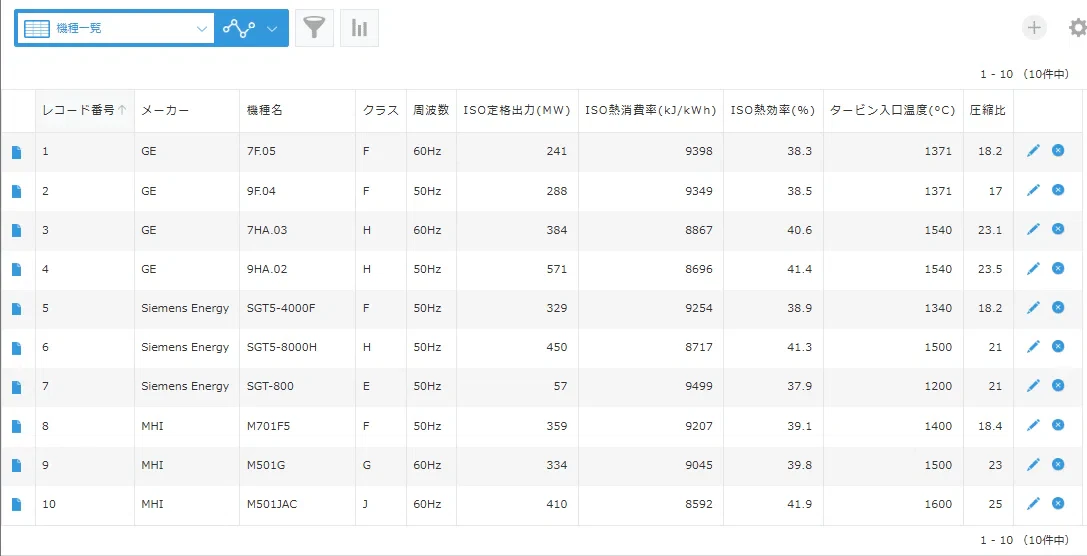Edit the 7F.05 record with pencil
The height and width of the screenshot is (556, 1087).
(x=1033, y=150)
